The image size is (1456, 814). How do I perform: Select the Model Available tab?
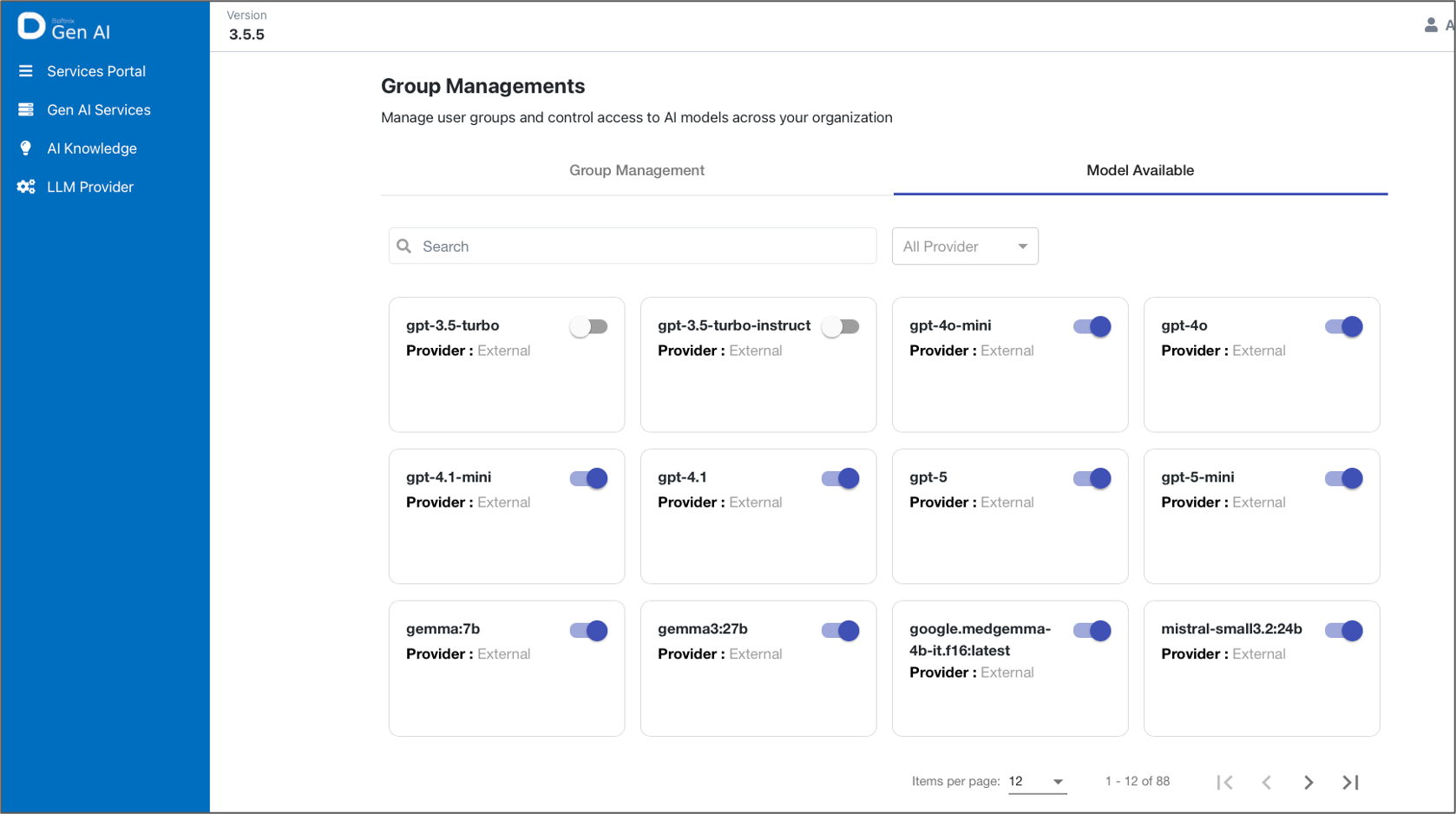pyautogui.click(x=1140, y=171)
